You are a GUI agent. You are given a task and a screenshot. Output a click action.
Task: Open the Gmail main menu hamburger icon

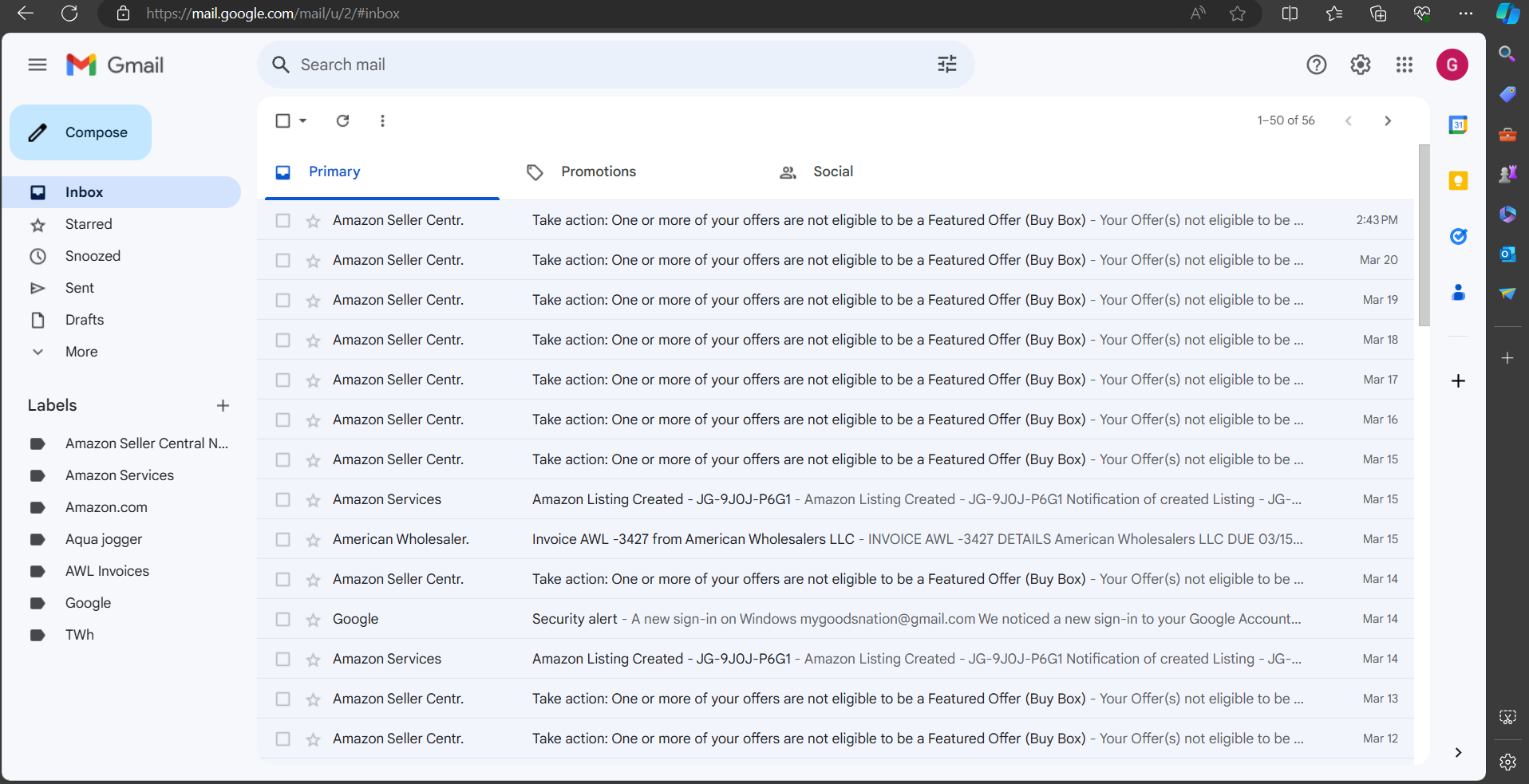[x=38, y=65]
